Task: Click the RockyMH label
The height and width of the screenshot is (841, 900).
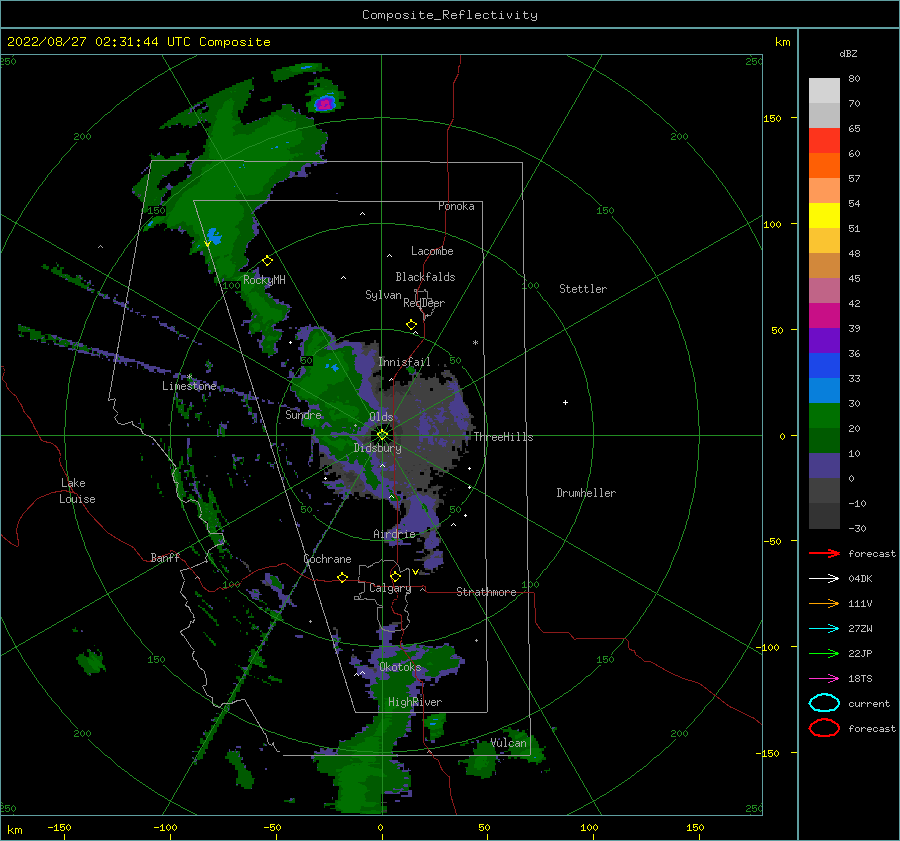Action: [264, 280]
